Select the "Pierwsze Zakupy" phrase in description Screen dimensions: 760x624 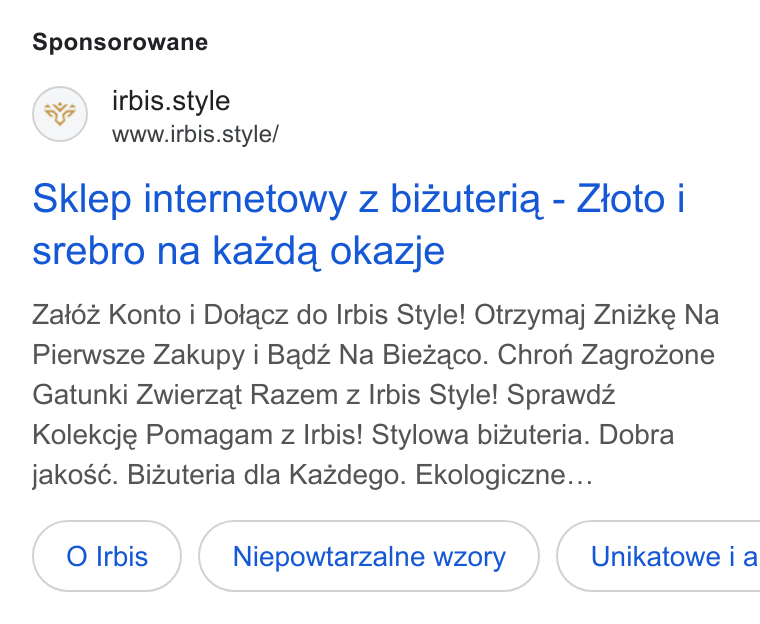[139, 355]
